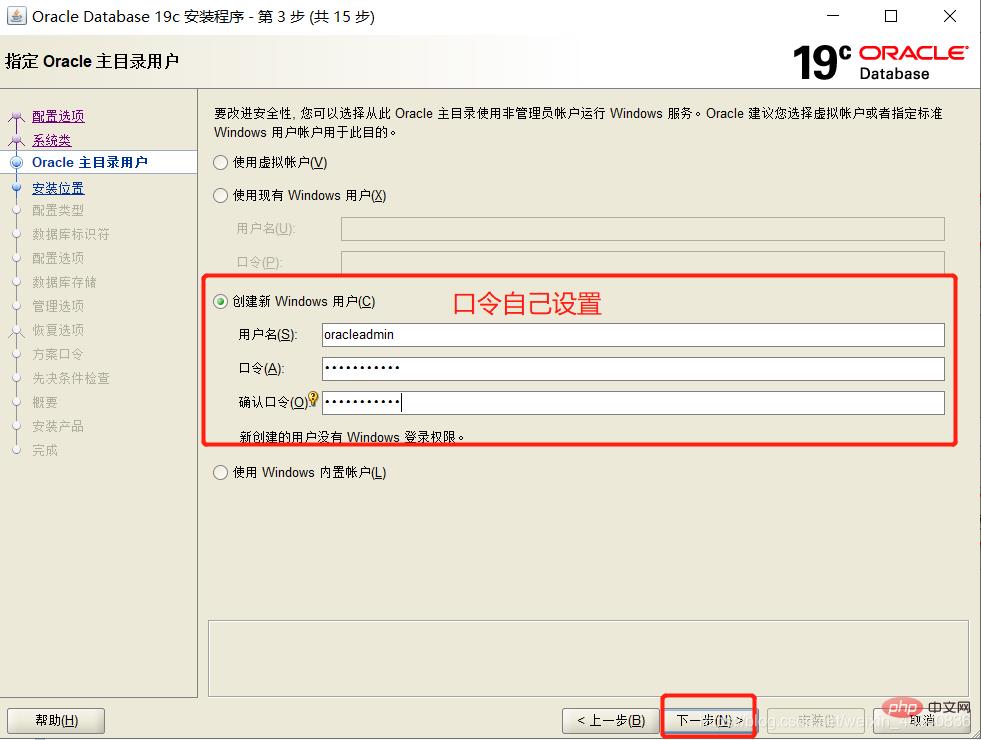Click the 恢复选项 step in sidebar

coord(58,330)
